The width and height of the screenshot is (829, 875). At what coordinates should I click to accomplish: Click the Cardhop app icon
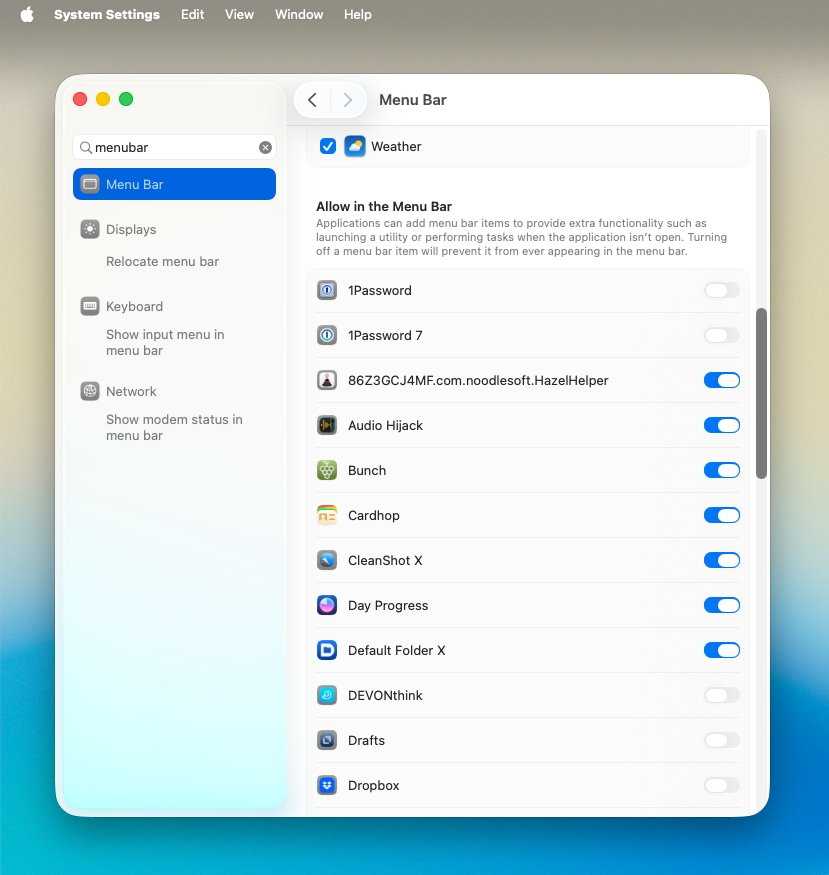[327, 516]
